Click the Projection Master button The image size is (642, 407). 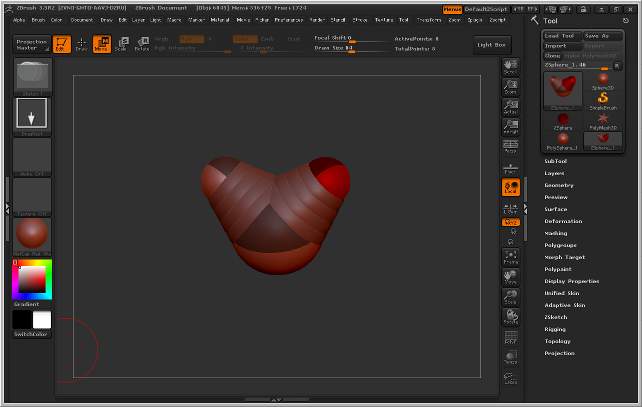(x=32, y=44)
